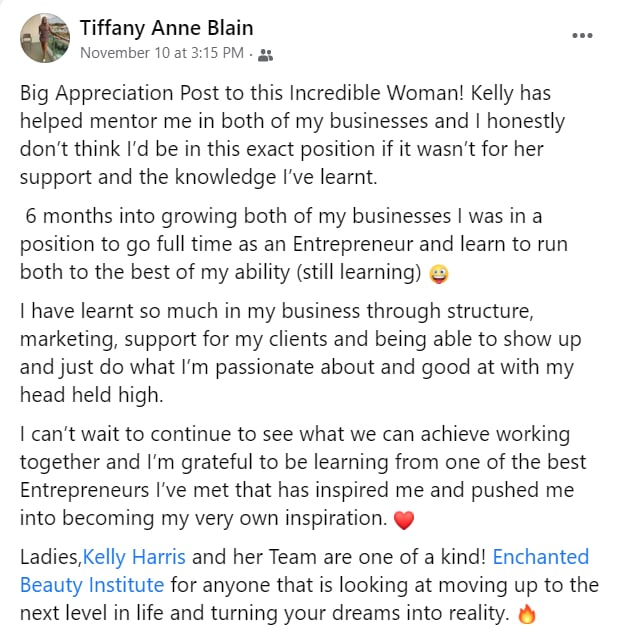Click the fire emoji at post end
Screen dimensions: 619x639
pos(526,615)
